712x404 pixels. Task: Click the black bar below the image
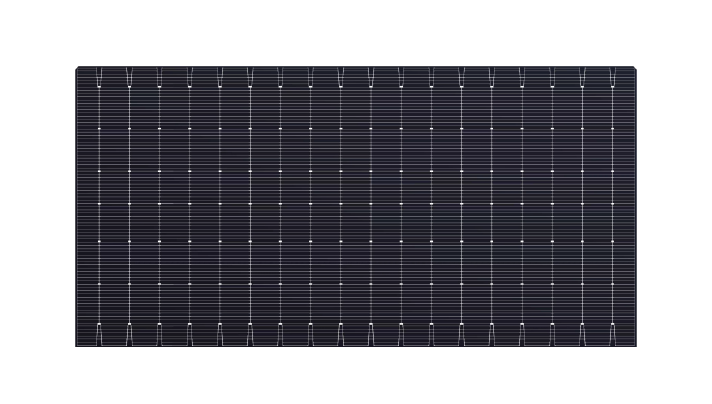tap(356, 376)
